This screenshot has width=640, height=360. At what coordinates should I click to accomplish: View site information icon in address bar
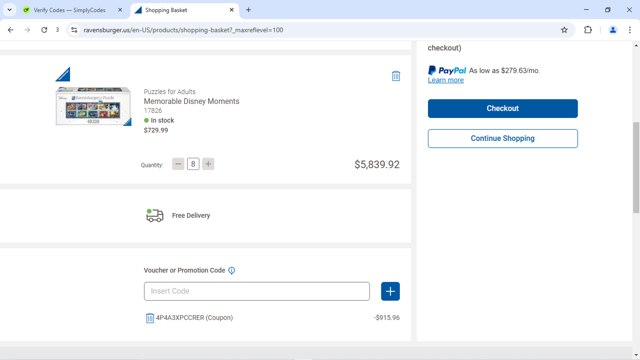point(74,30)
